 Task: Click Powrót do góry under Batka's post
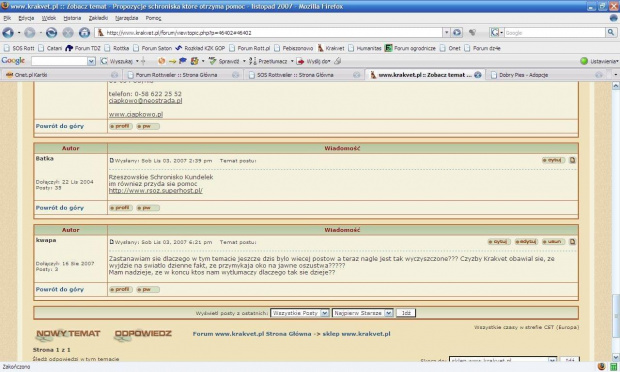click(60, 208)
